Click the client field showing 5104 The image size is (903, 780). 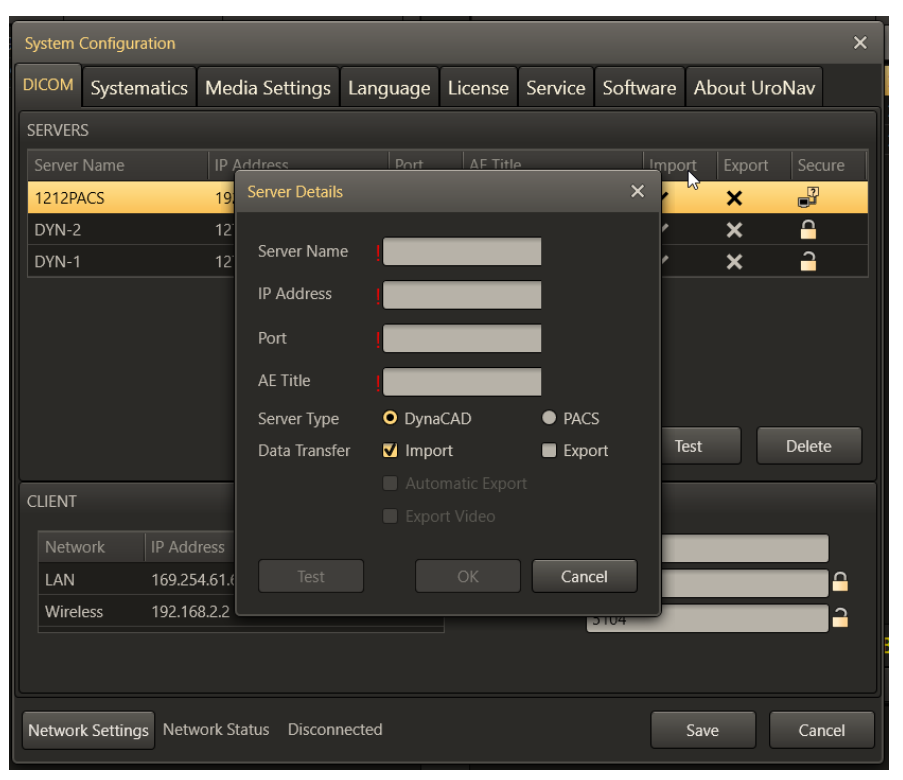click(707, 619)
